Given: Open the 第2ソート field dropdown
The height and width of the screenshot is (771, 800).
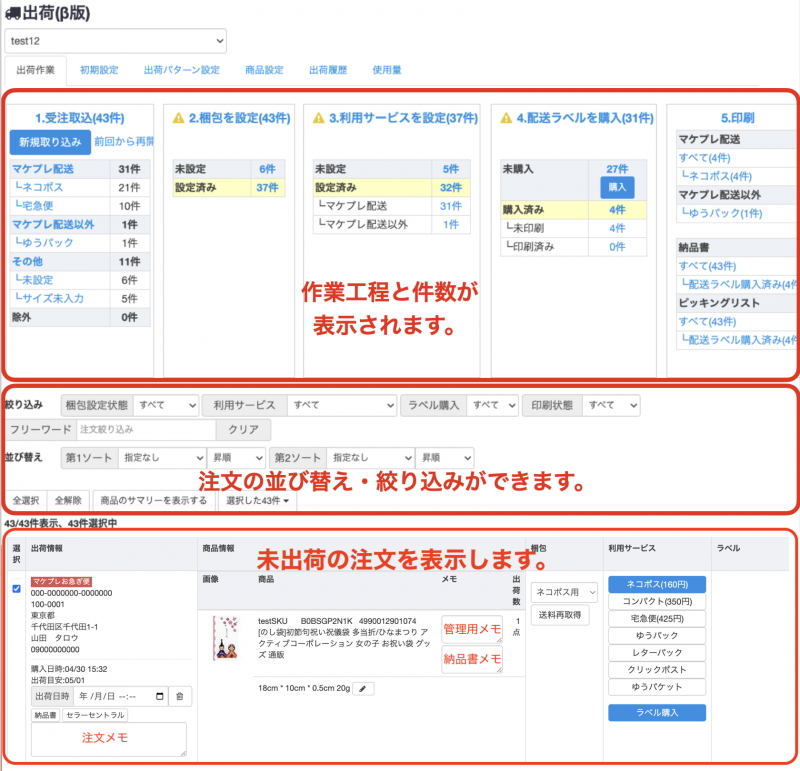Looking at the screenshot, I should 370,458.
